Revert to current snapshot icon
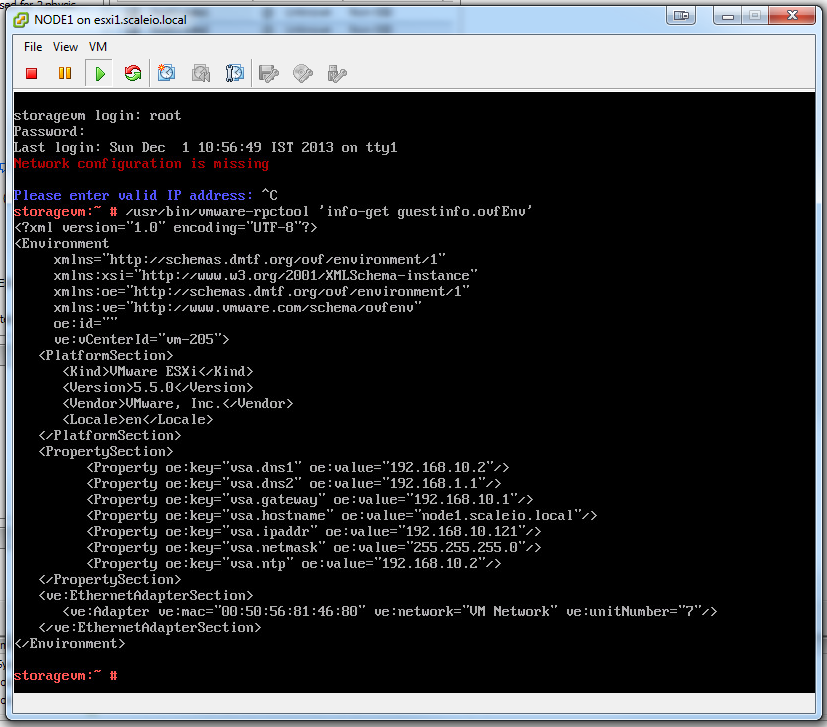The height and width of the screenshot is (727, 827). click(201, 73)
